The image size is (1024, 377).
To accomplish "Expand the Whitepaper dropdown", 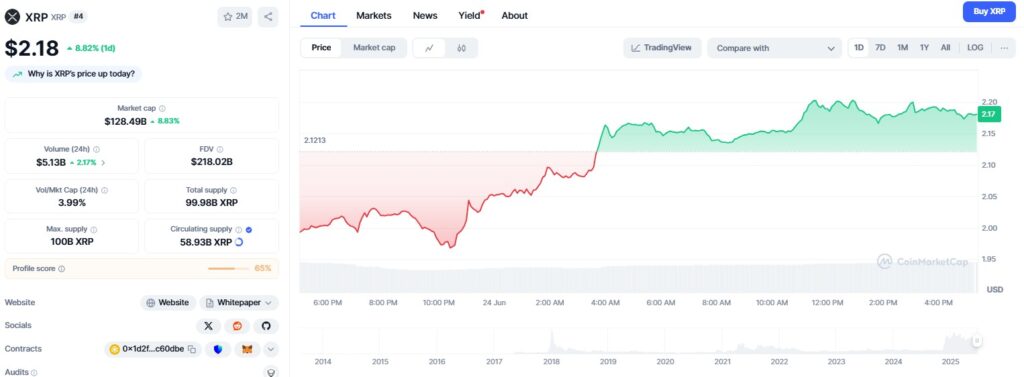I will click(x=239, y=303).
